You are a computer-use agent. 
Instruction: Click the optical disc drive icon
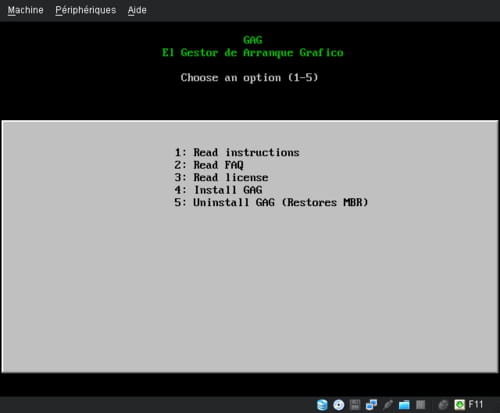pos(339,405)
